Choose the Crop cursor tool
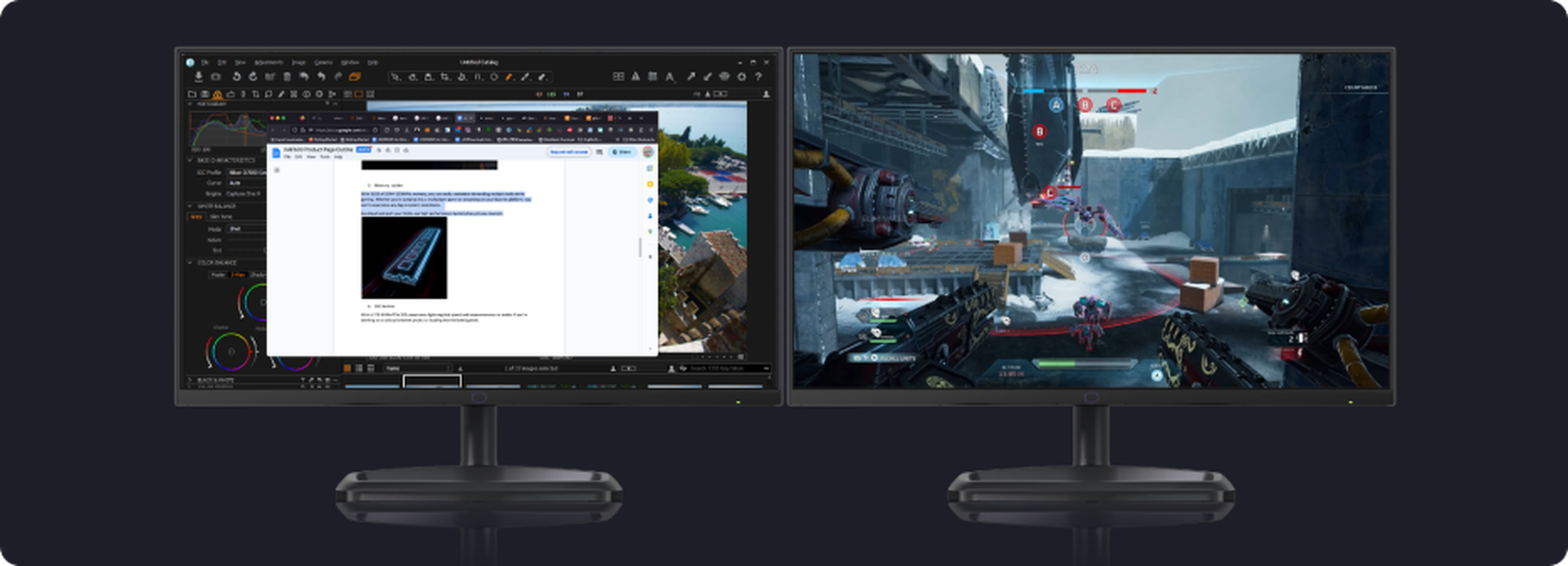 [x=445, y=77]
